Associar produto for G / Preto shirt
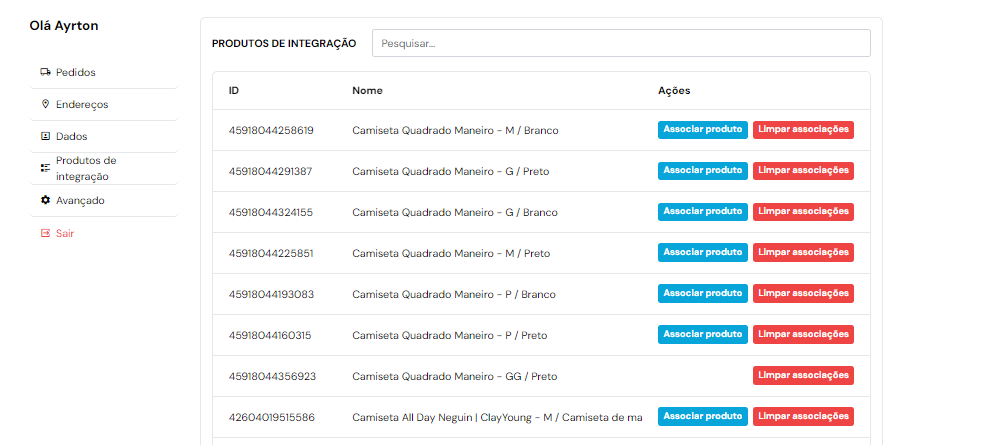This screenshot has height=445, width=992. click(703, 171)
